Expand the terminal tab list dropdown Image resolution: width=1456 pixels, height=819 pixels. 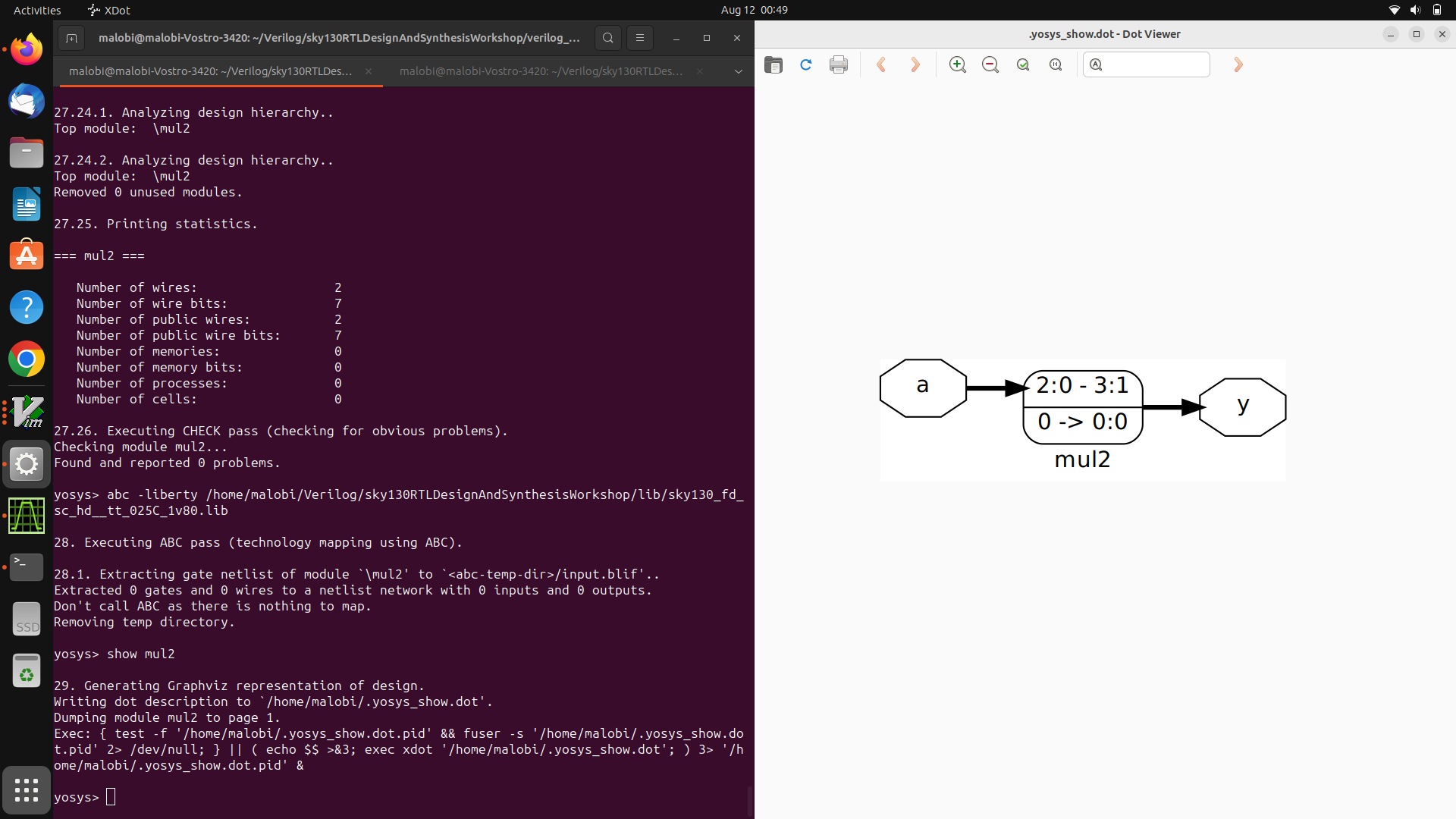(738, 71)
